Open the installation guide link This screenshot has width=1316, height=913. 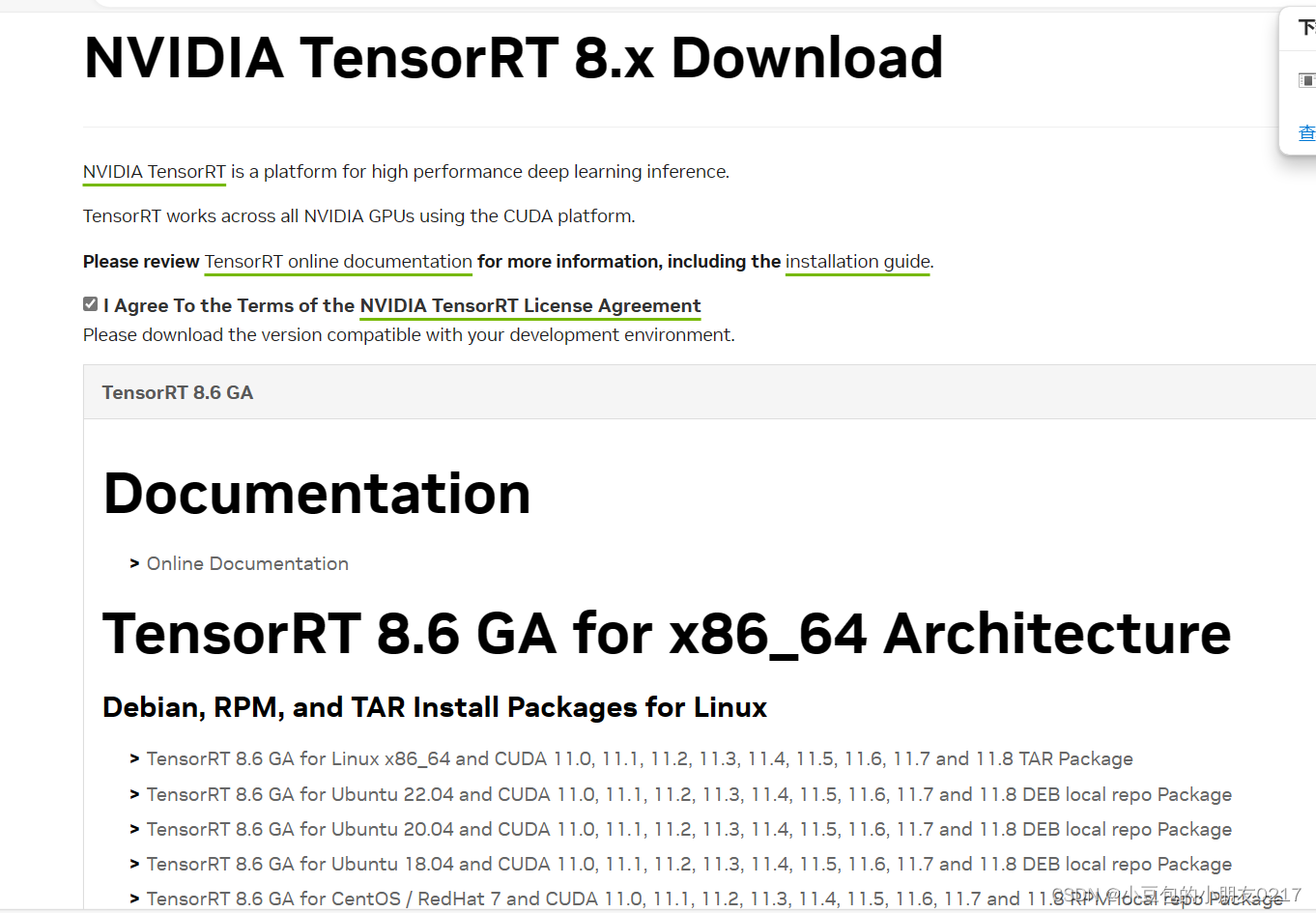[858, 262]
